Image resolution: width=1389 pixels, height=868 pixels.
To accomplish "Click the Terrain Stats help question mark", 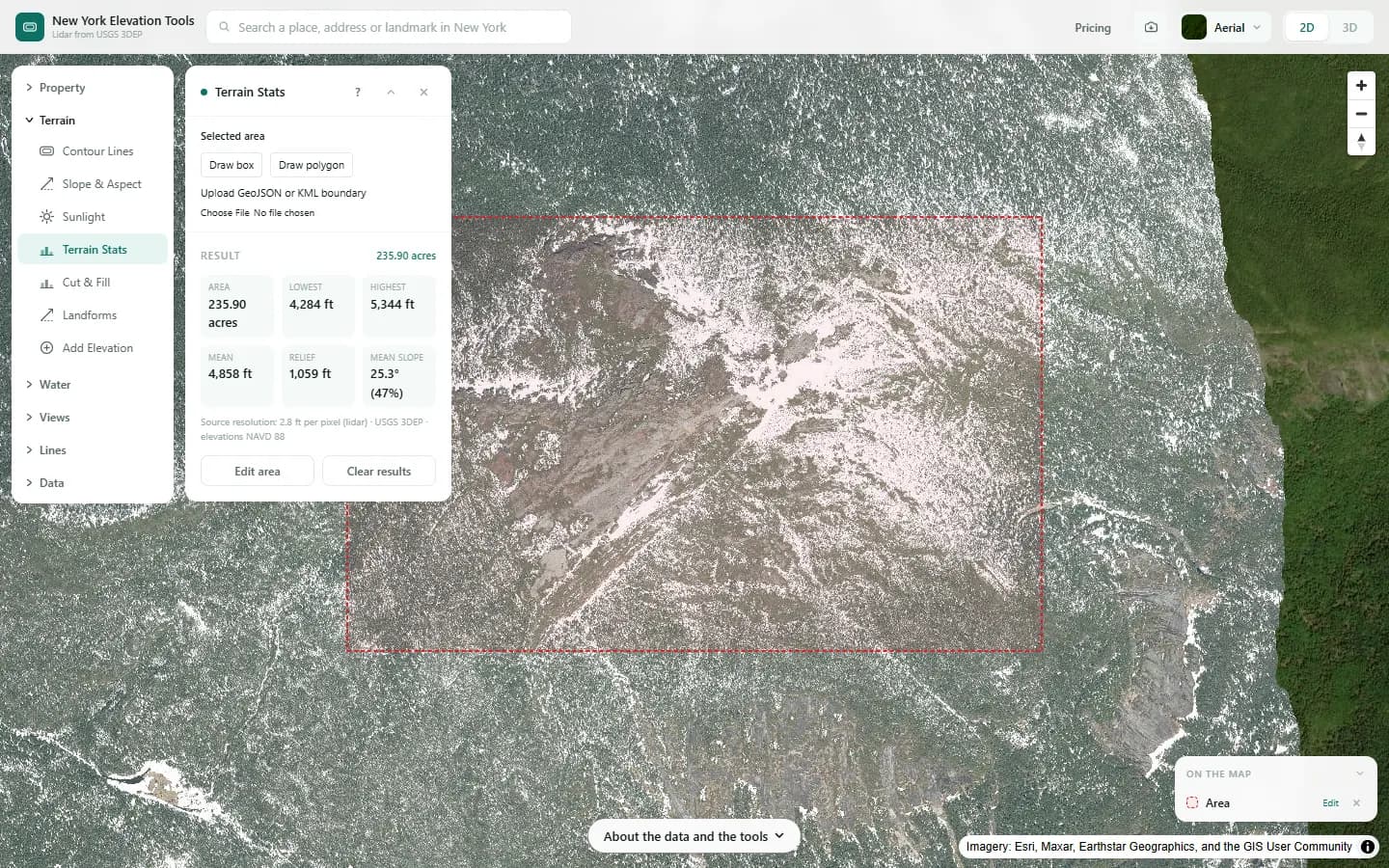I will 358,93.
